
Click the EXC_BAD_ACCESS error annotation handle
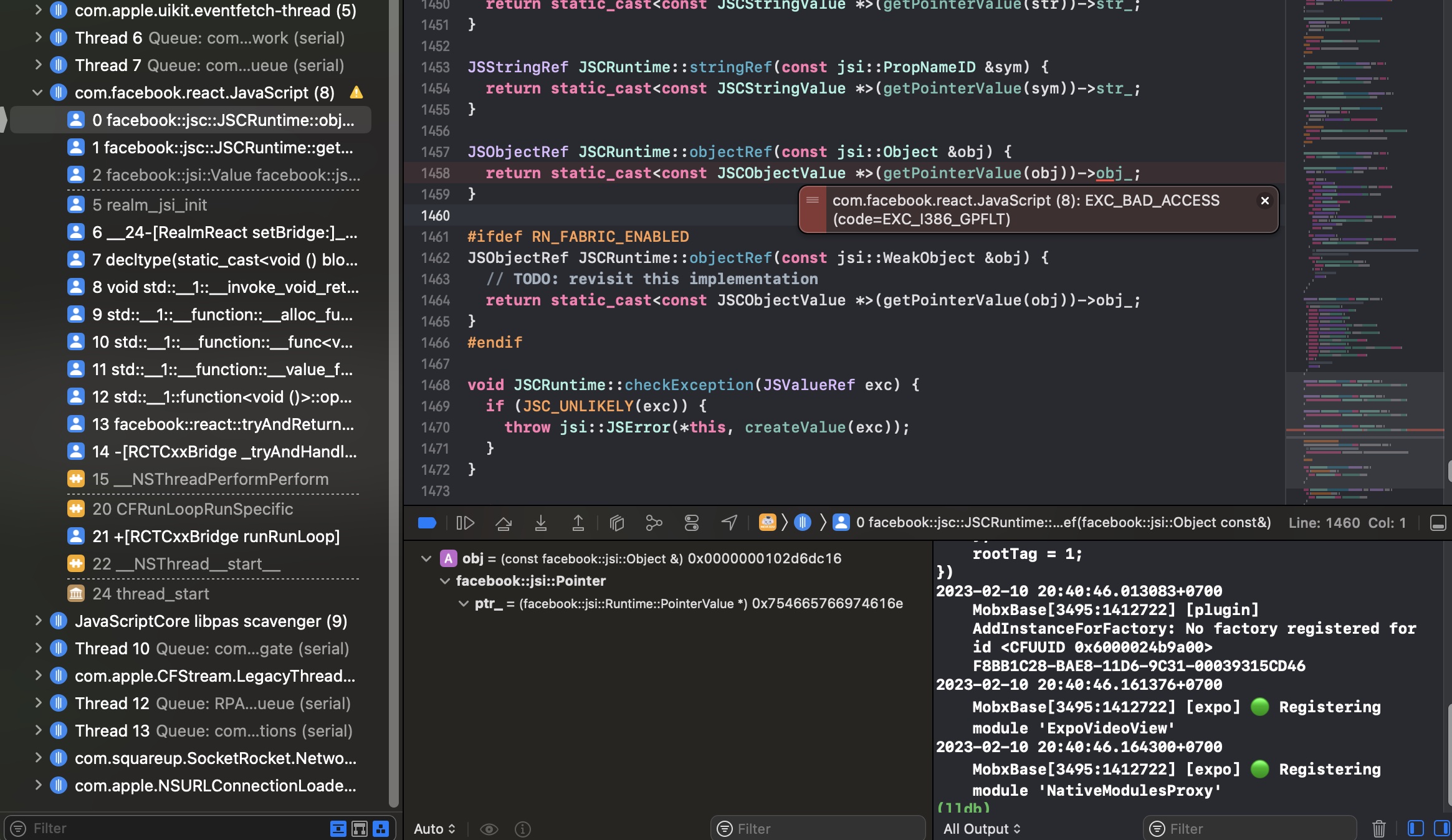click(813, 209)
